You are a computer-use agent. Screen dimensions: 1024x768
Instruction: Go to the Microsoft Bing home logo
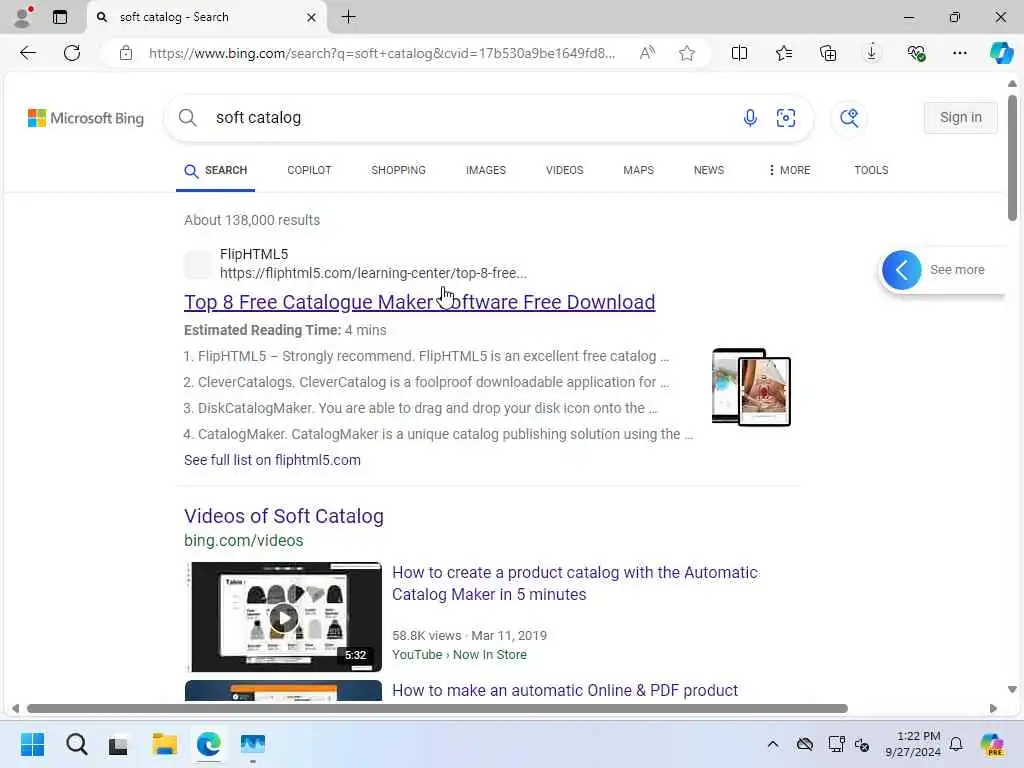[86, 118]
